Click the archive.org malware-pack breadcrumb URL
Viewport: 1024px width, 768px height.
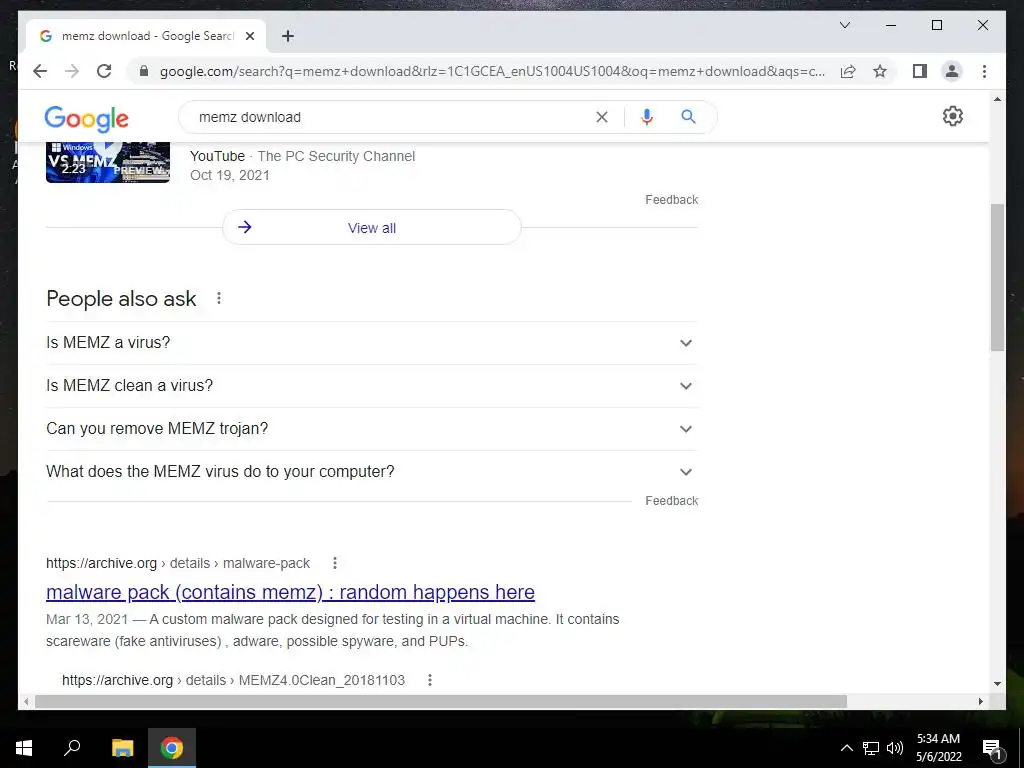(x=178, y=563)
